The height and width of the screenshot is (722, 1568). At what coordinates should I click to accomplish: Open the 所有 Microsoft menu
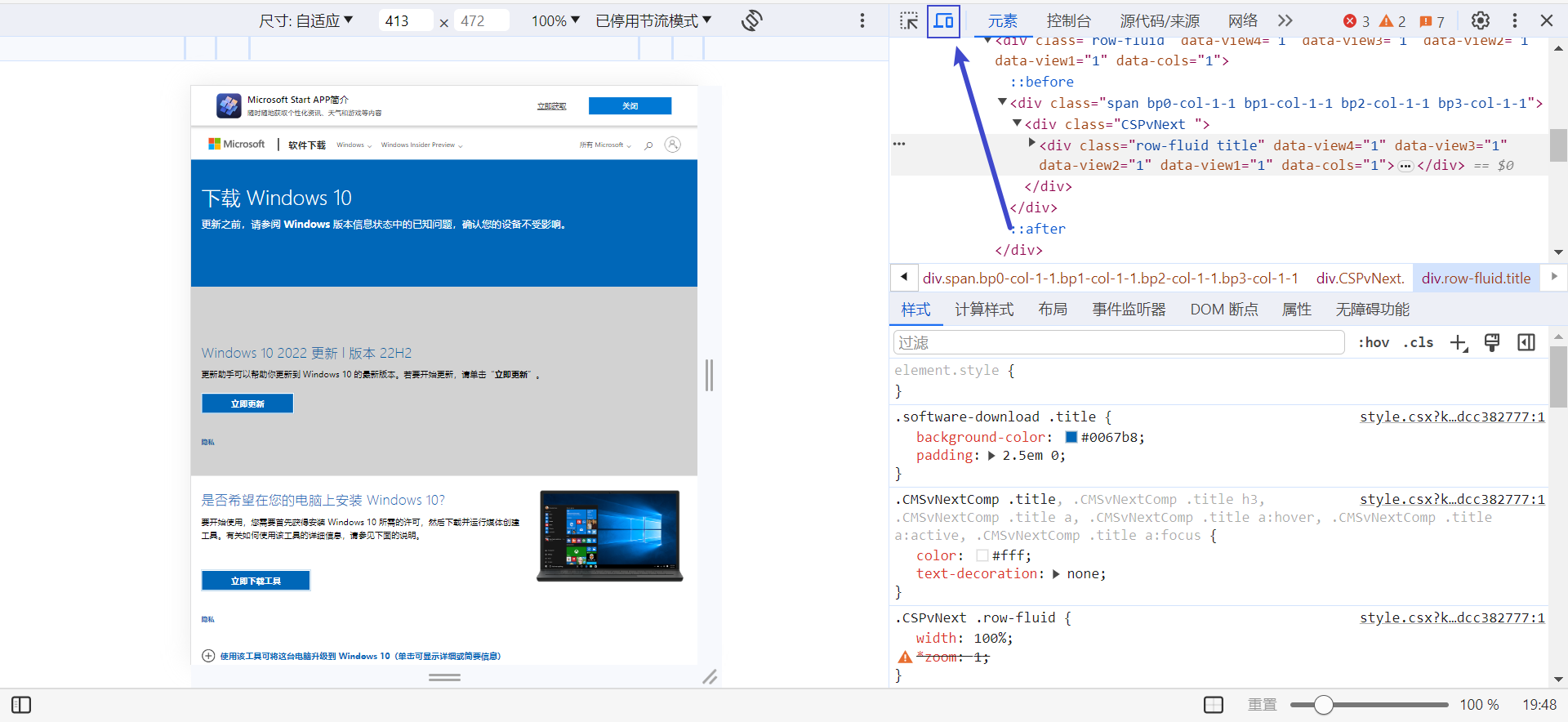[605, 145]
